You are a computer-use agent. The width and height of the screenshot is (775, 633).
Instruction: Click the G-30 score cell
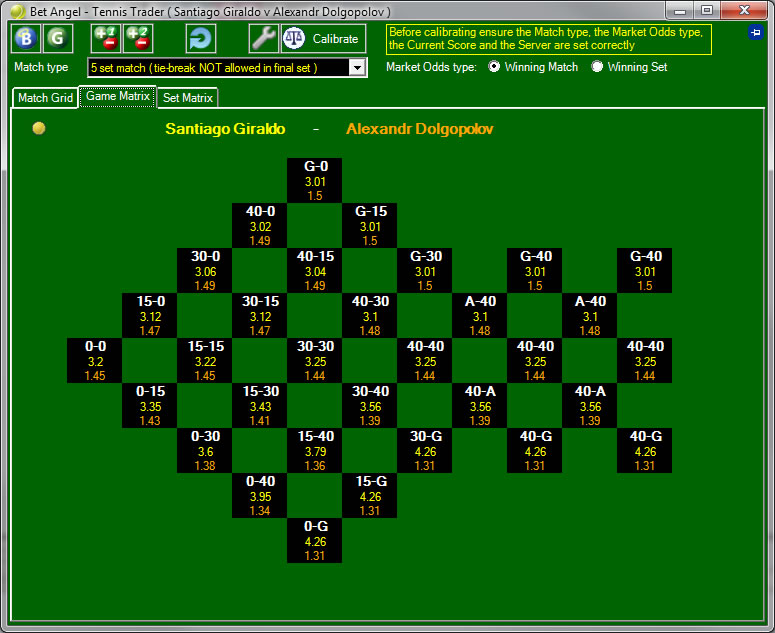[x=425, y=270]
